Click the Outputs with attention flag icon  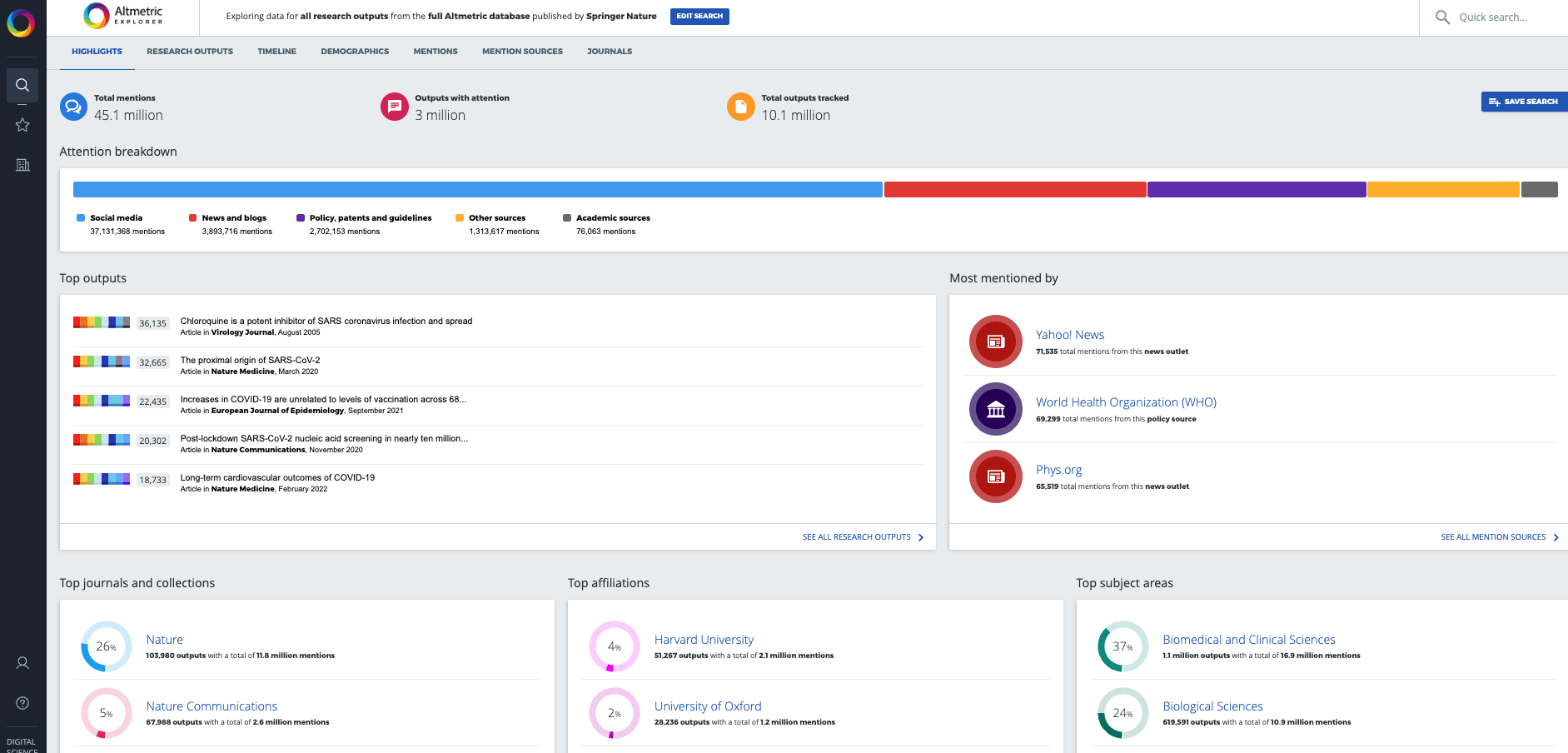point(394,107)
